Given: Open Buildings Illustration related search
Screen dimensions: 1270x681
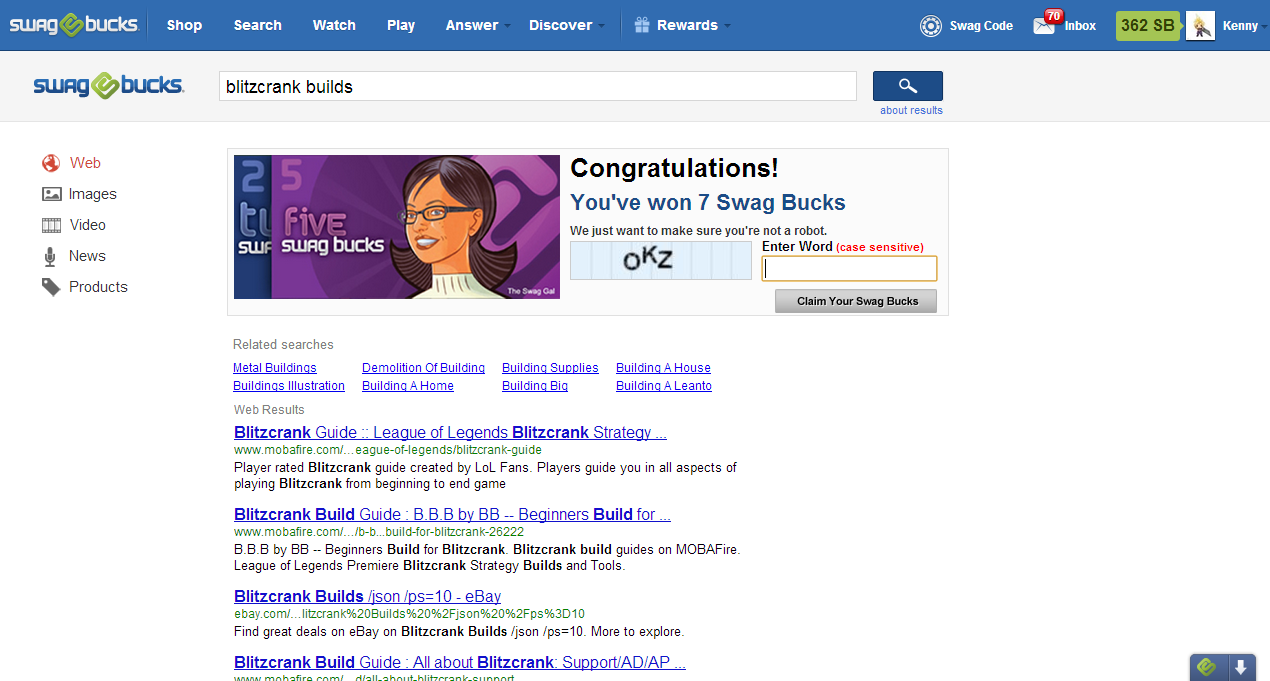Looking at the screenshot, I should (289, 386).
